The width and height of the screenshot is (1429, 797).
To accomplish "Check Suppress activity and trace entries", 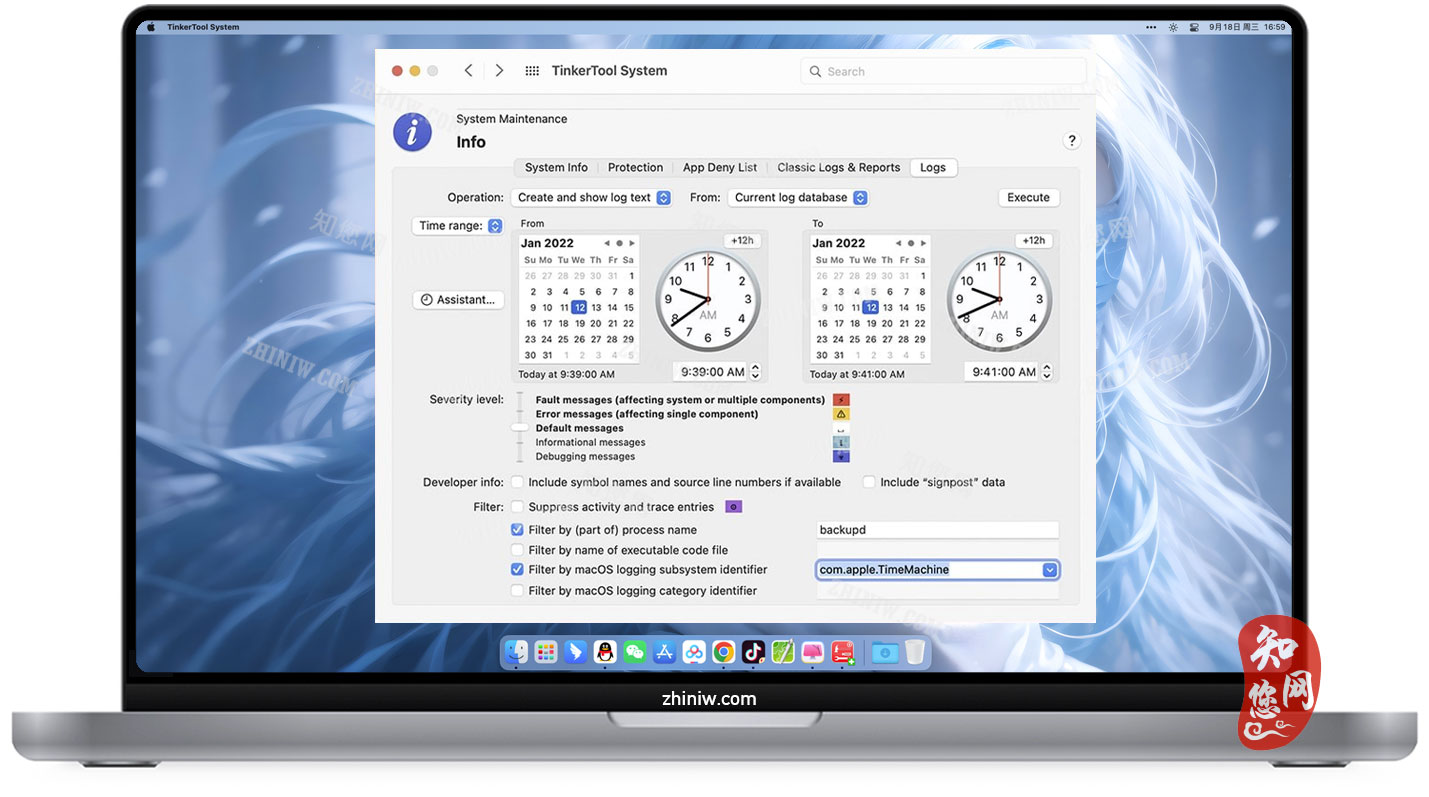I will click(x=517, y=507).
